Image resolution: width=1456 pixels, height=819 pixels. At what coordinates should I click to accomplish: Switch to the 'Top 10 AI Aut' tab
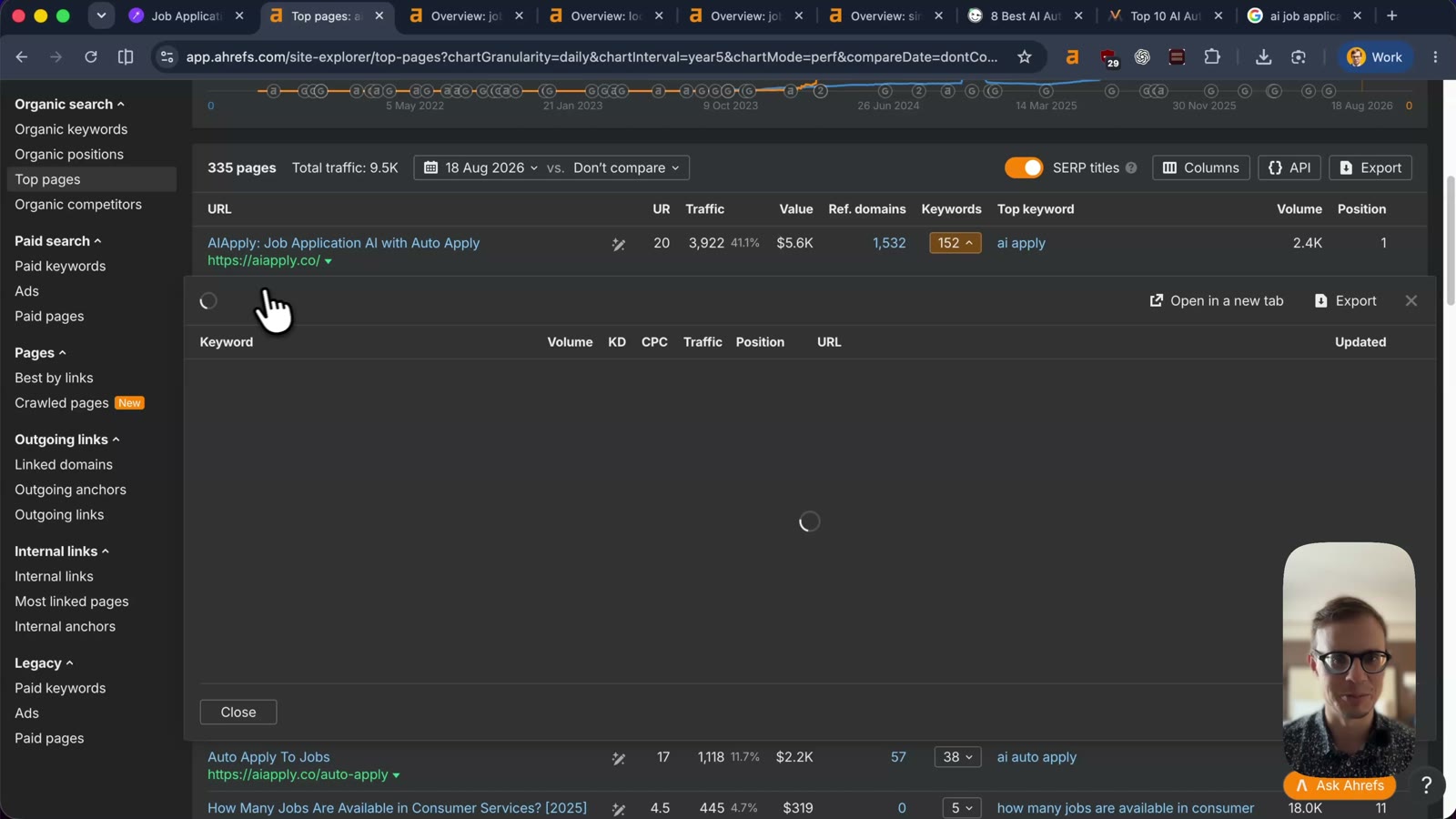click(1165, 15)
